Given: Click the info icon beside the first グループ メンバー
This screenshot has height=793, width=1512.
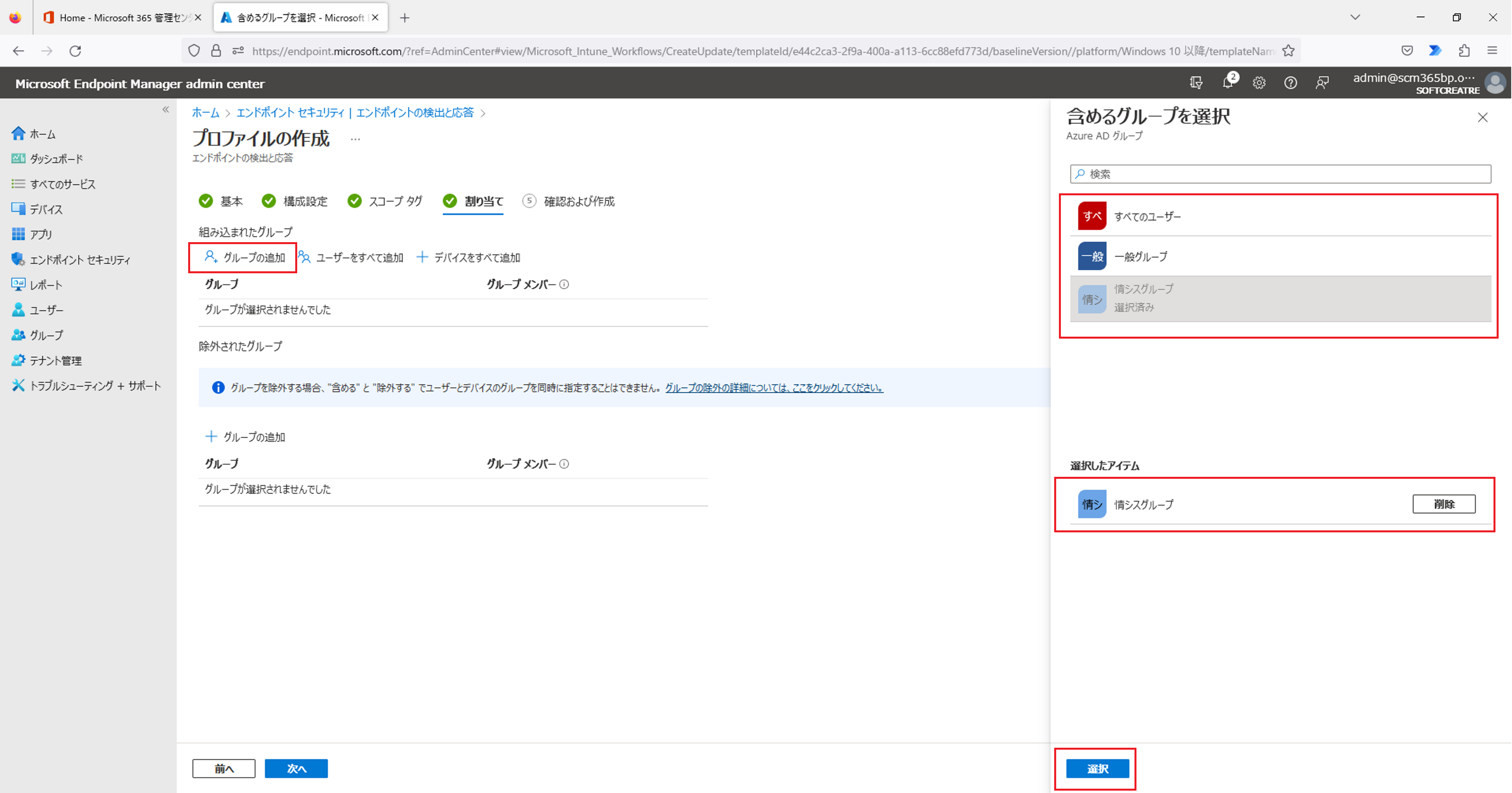Looking at the screenshot, I should click(564, 284).
